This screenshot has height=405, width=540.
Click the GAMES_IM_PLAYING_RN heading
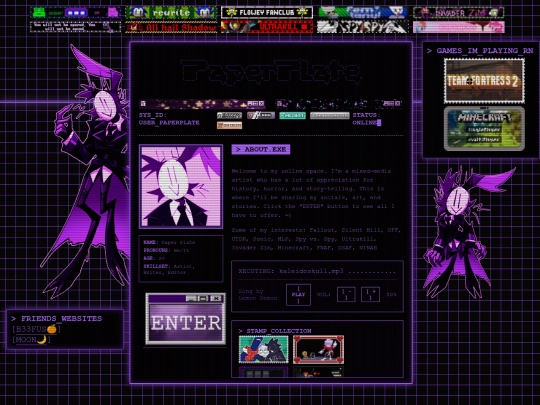tap(480, 51)
